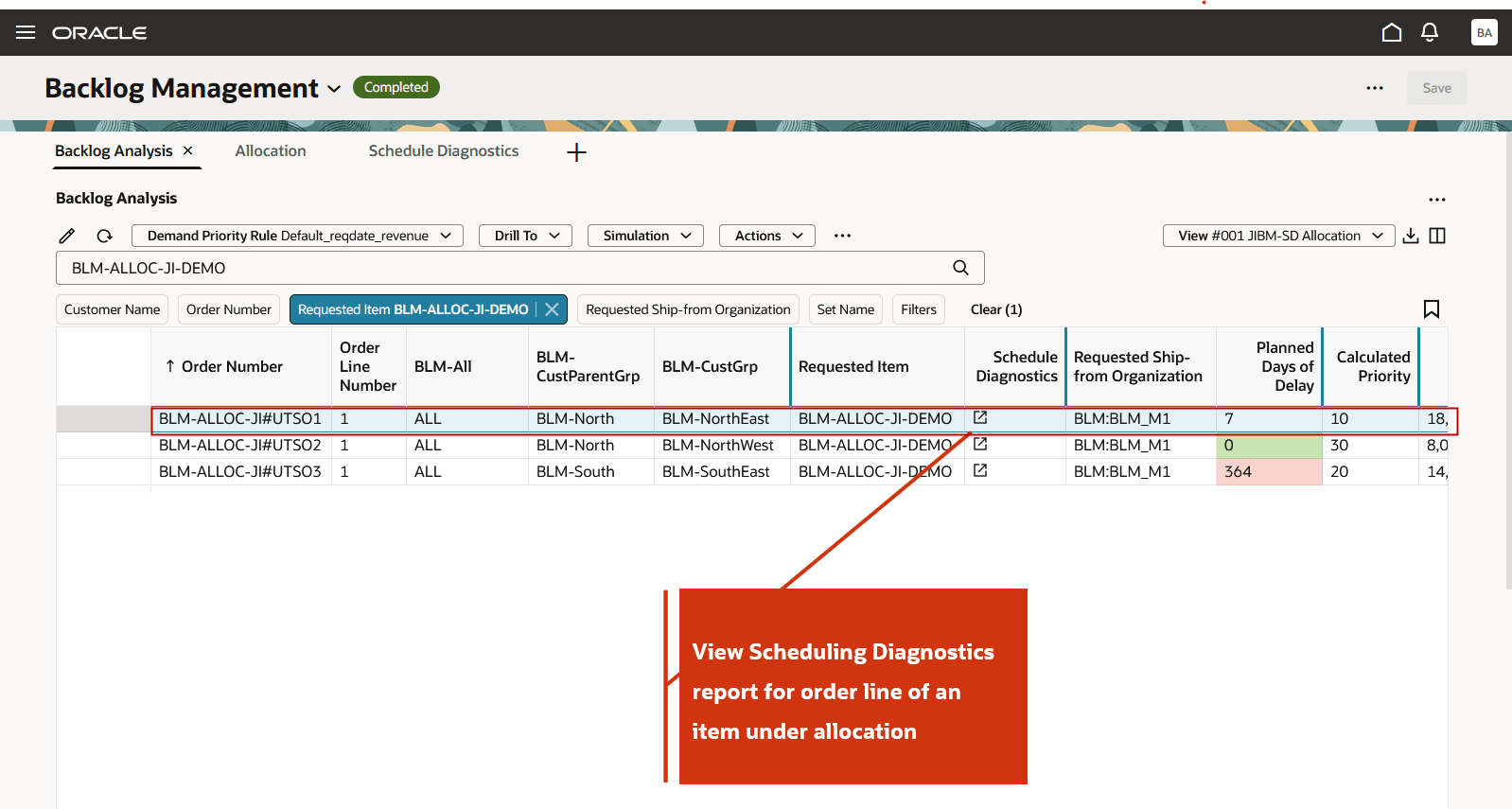The width and height of the screenshot is (1512, 809).
Task: Open Schedule Diagnostics for BLM-ALLOC-JI#UTSO1
Action: click(980, 417)
